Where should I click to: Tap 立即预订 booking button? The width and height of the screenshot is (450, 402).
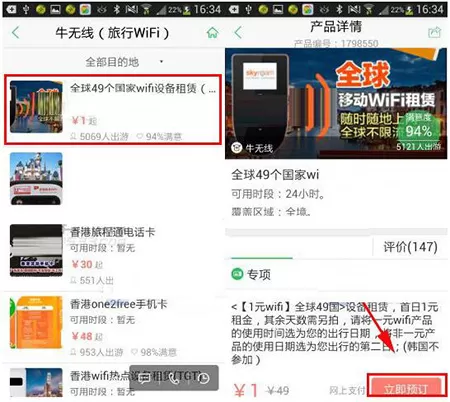407,386
